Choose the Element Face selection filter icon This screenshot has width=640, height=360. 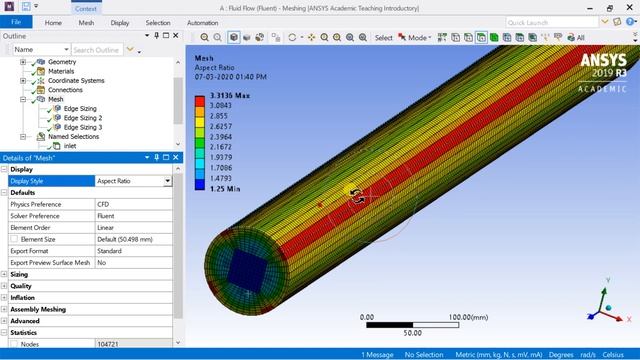coord(520,38)
